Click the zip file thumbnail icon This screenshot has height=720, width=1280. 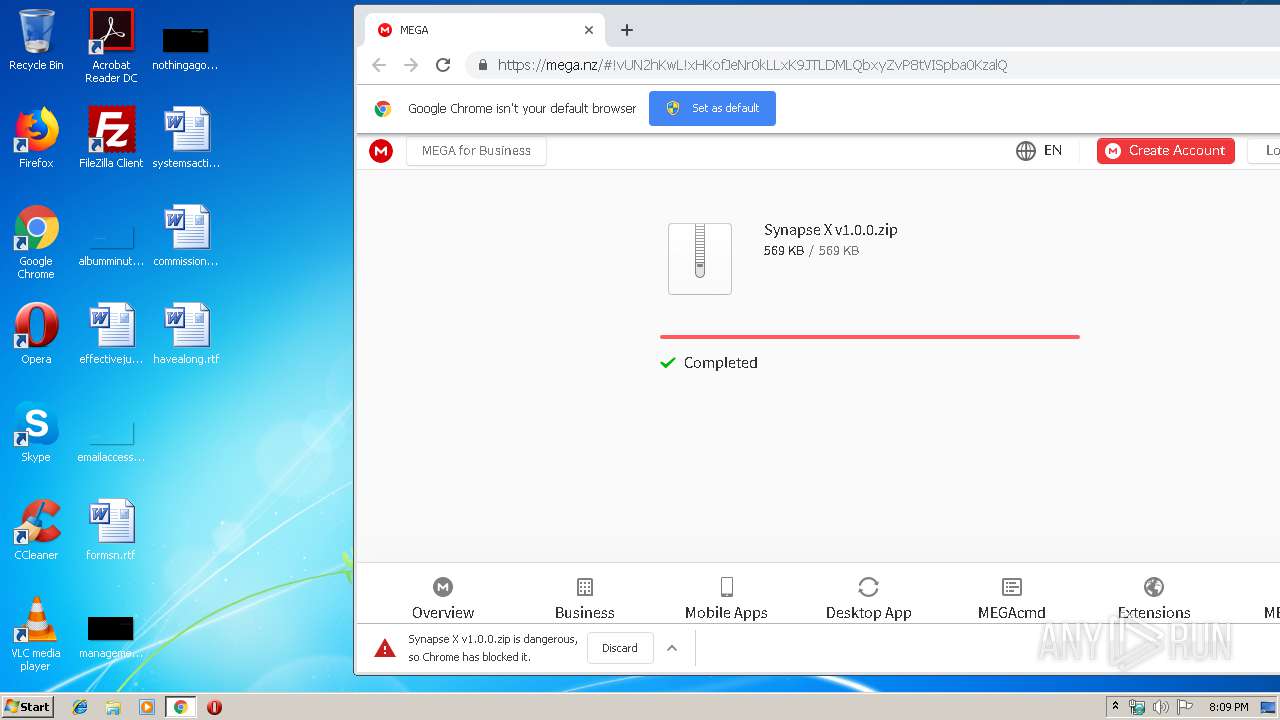pos(700,258)
